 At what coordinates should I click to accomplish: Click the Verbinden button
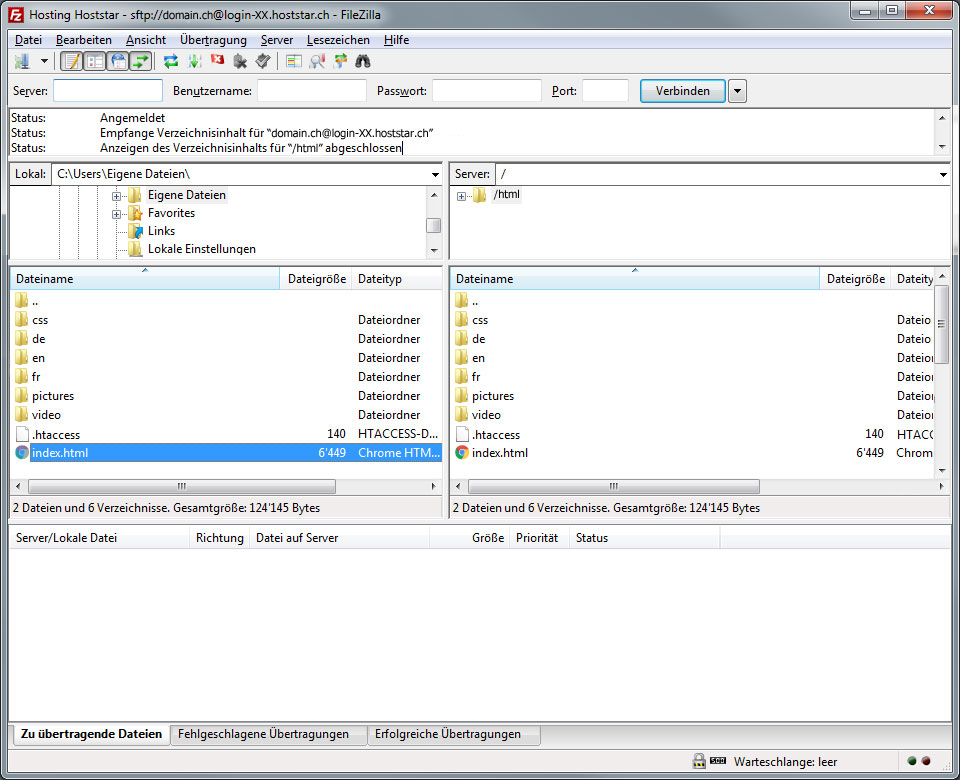(x=683, y=91)
